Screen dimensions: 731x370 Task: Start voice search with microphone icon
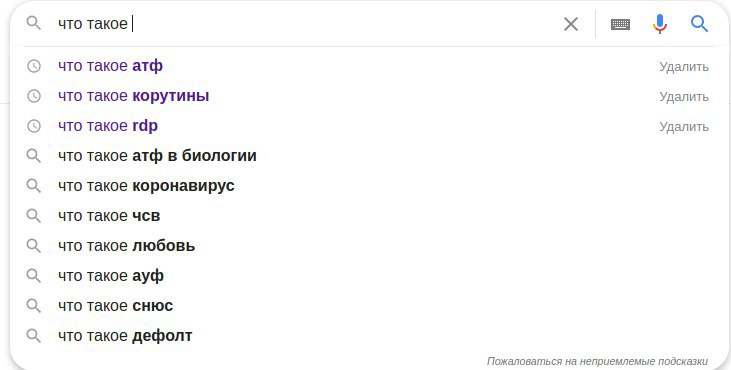pos(660,24)
